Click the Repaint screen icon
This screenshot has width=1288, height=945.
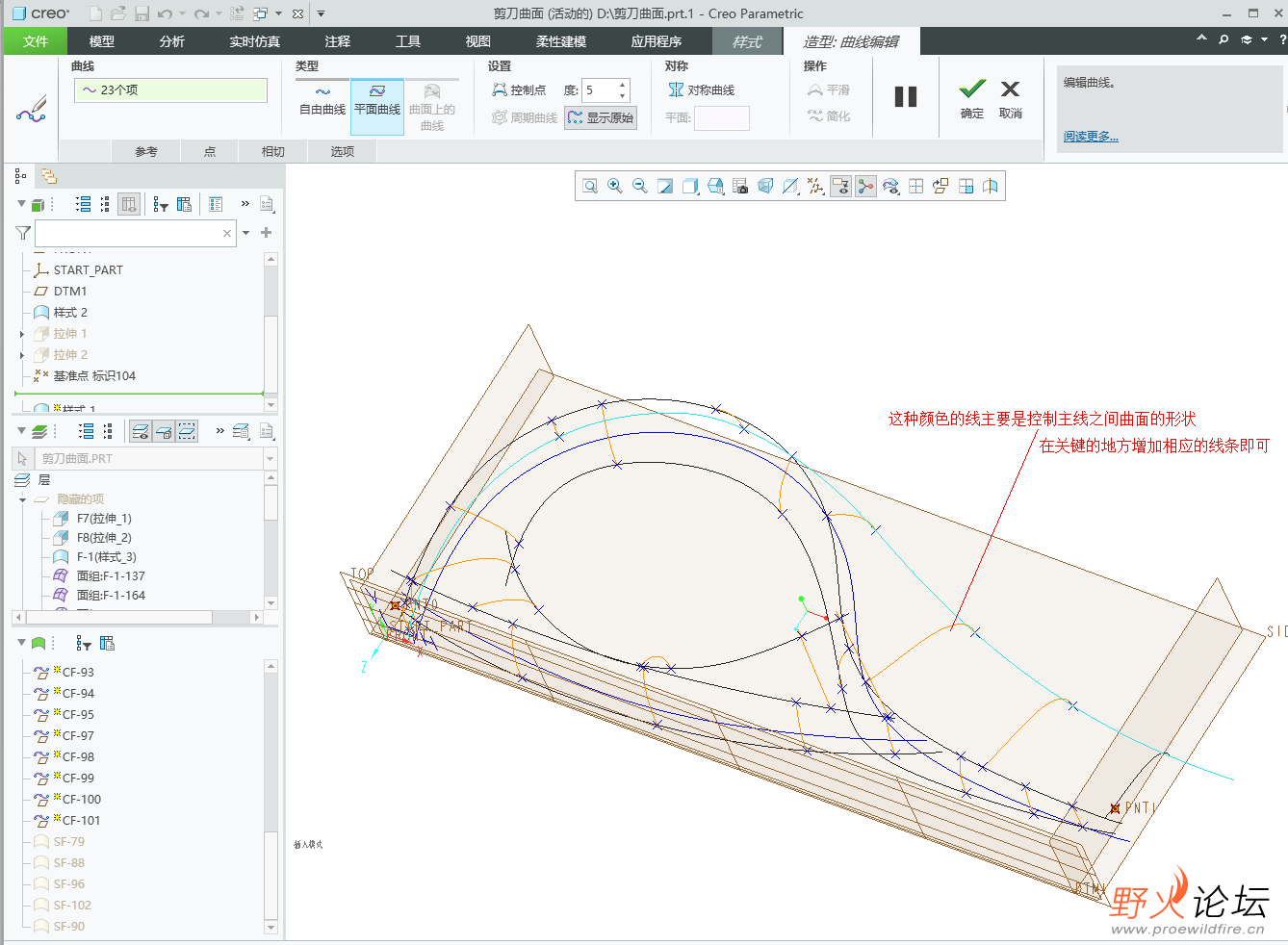point(665,186)
